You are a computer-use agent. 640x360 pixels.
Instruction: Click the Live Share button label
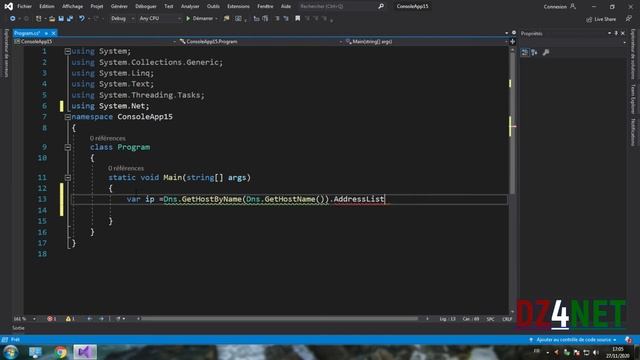click(x=605, y=19)
